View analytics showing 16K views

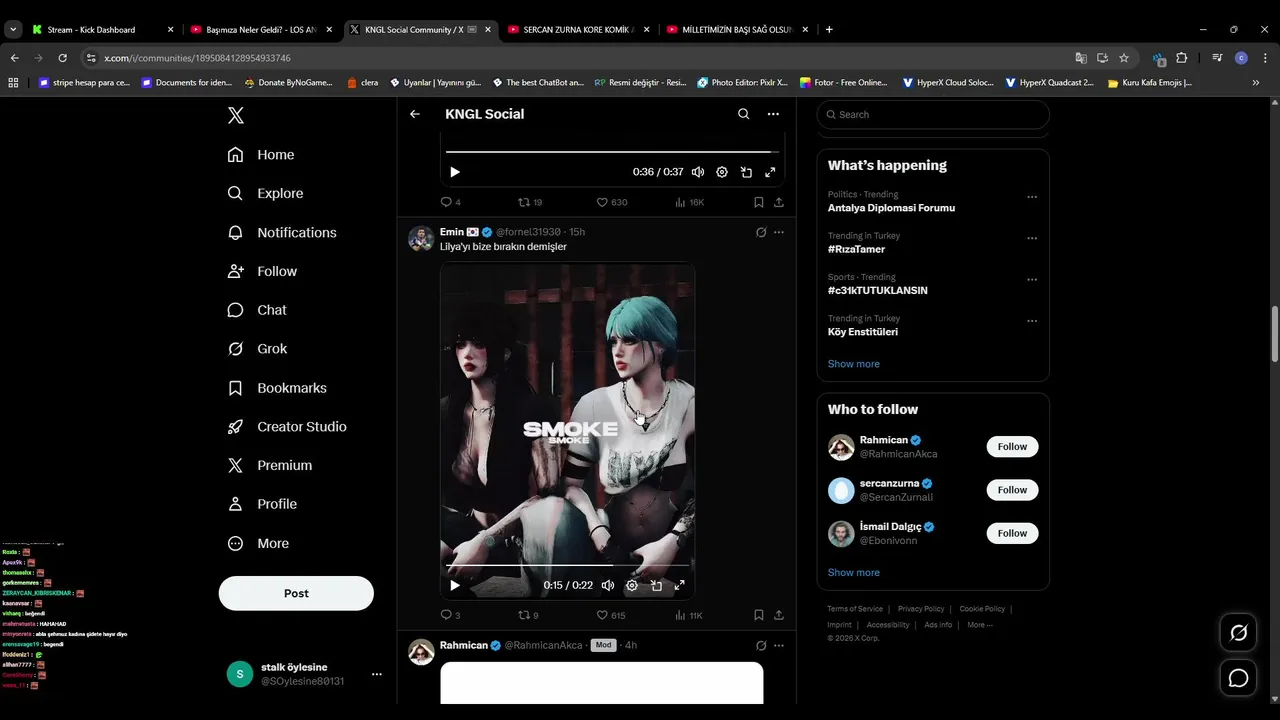[690, 202]
